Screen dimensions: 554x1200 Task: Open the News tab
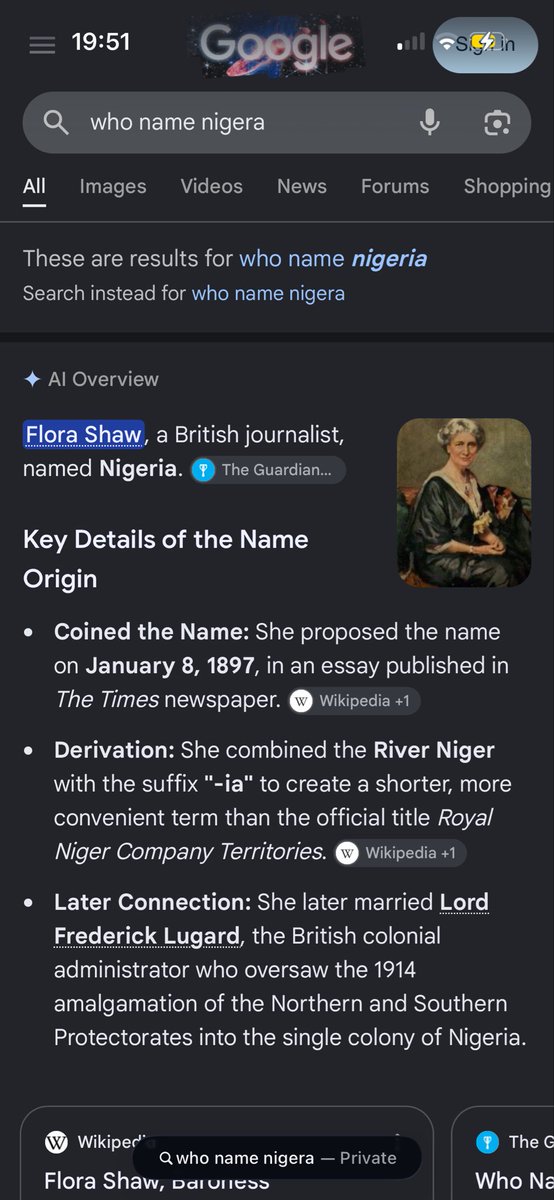(302, 186)
